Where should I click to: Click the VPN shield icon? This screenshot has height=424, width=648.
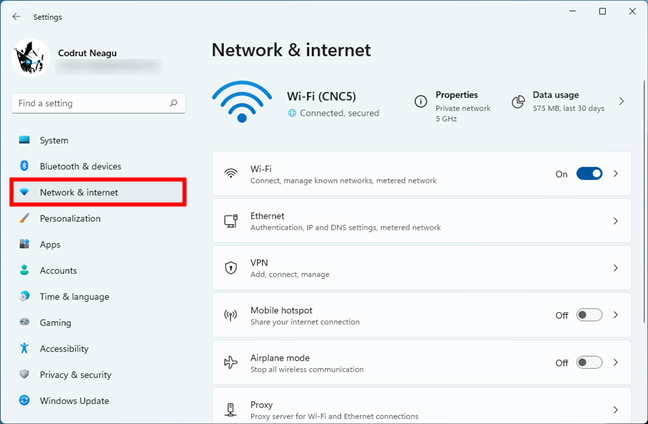[231, 268]
